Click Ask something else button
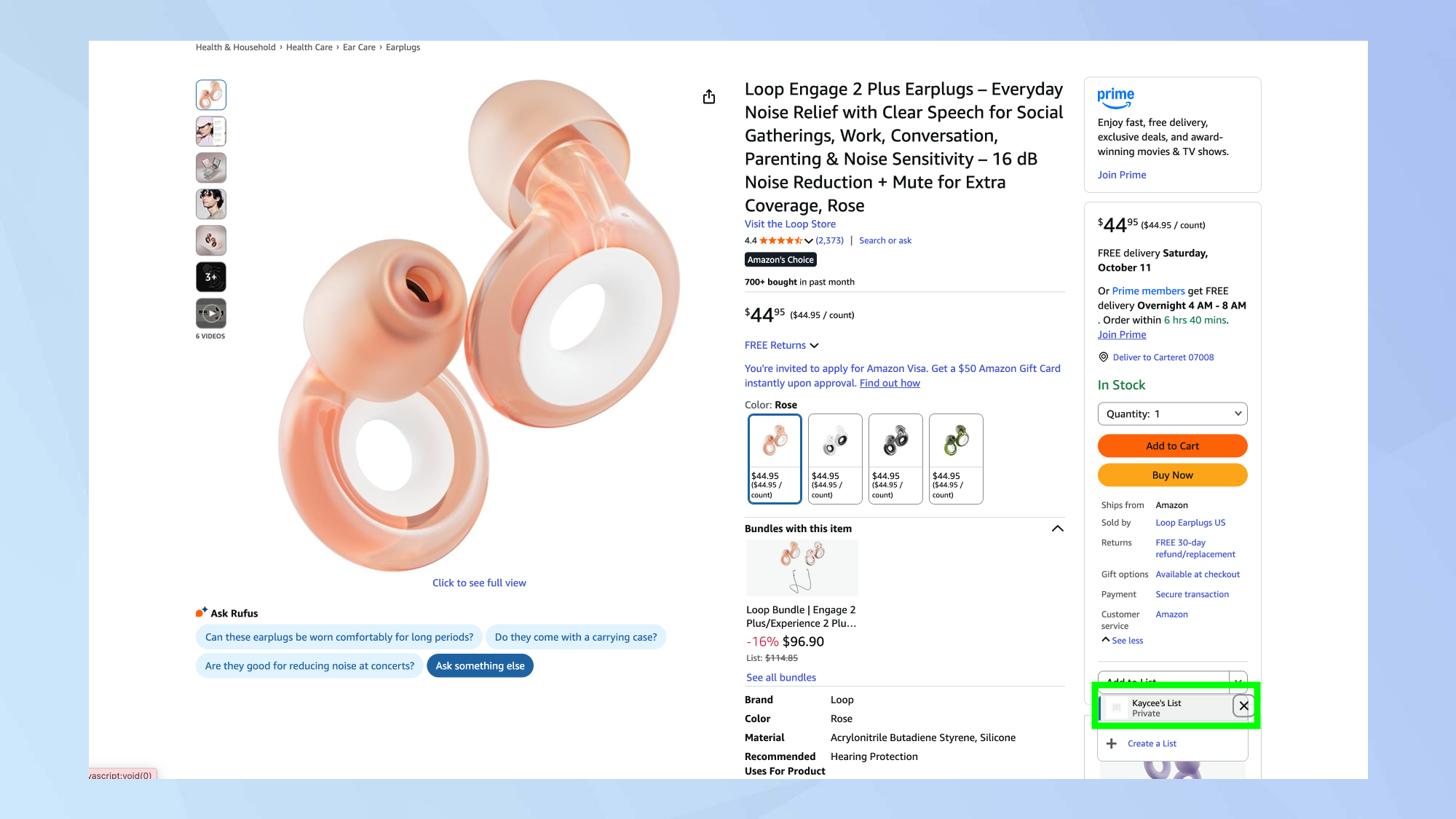This screenshot has height=819, width=1456. (480, 666)
